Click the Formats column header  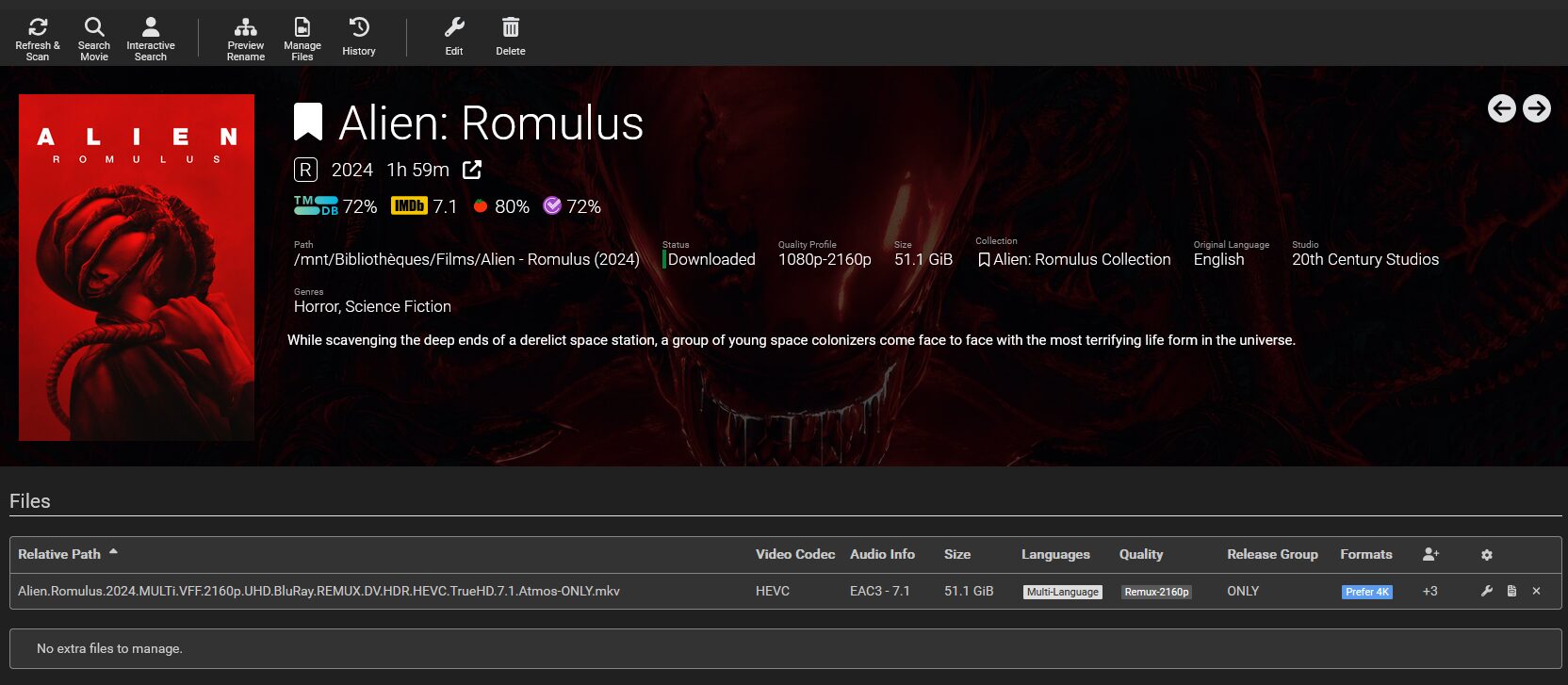[1366, 554]
